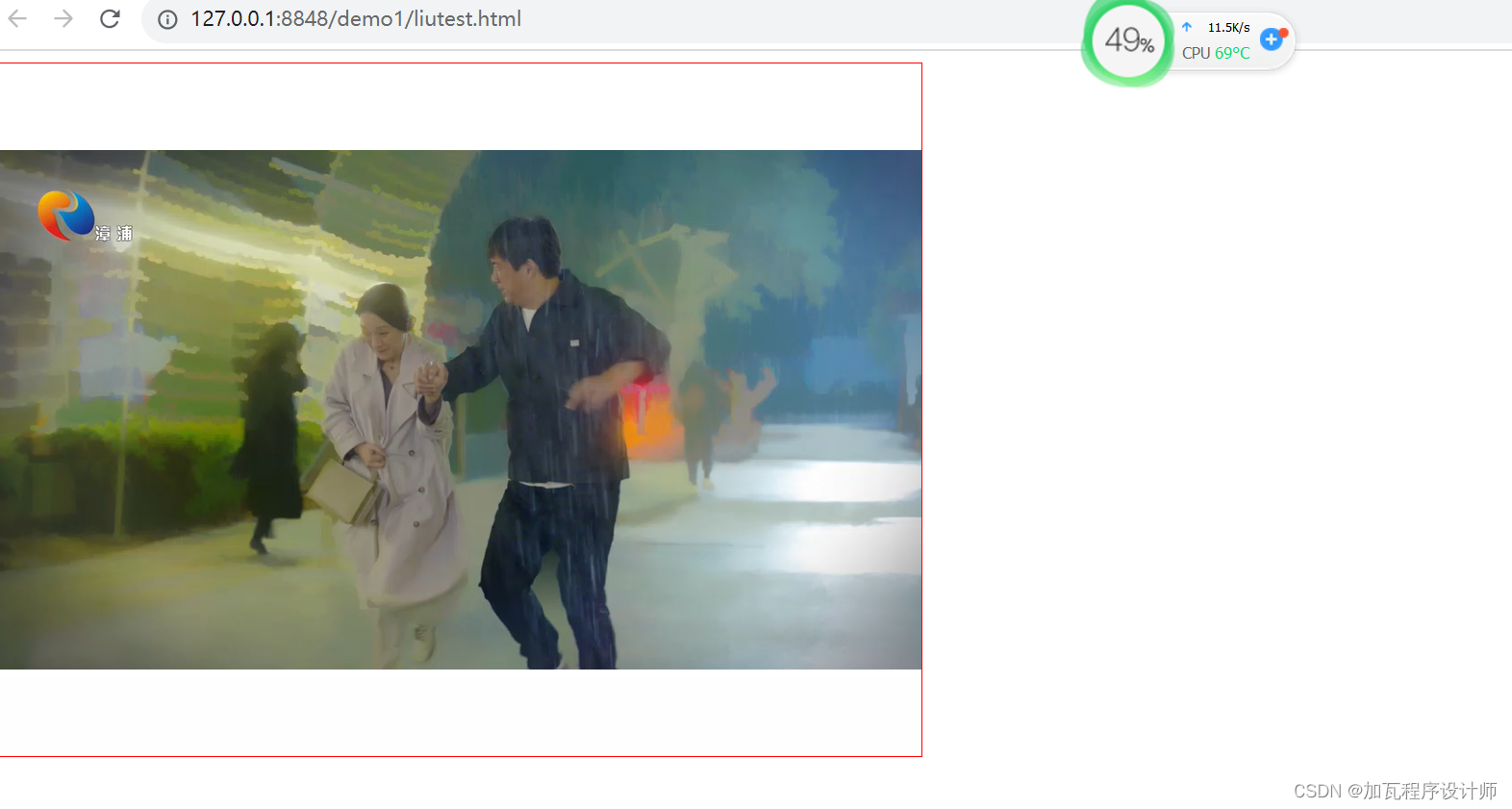Click the browser forward arrow

(x=63, y=18)
